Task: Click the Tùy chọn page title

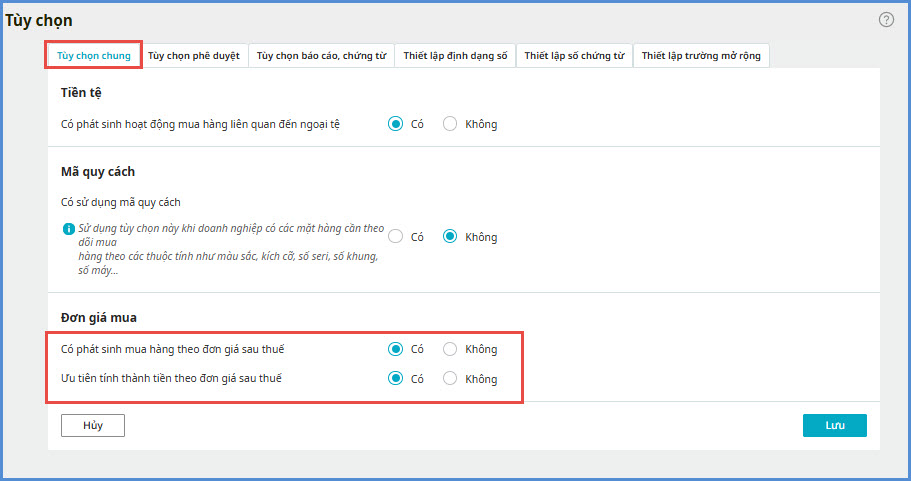Action: [x=39, y=20]
